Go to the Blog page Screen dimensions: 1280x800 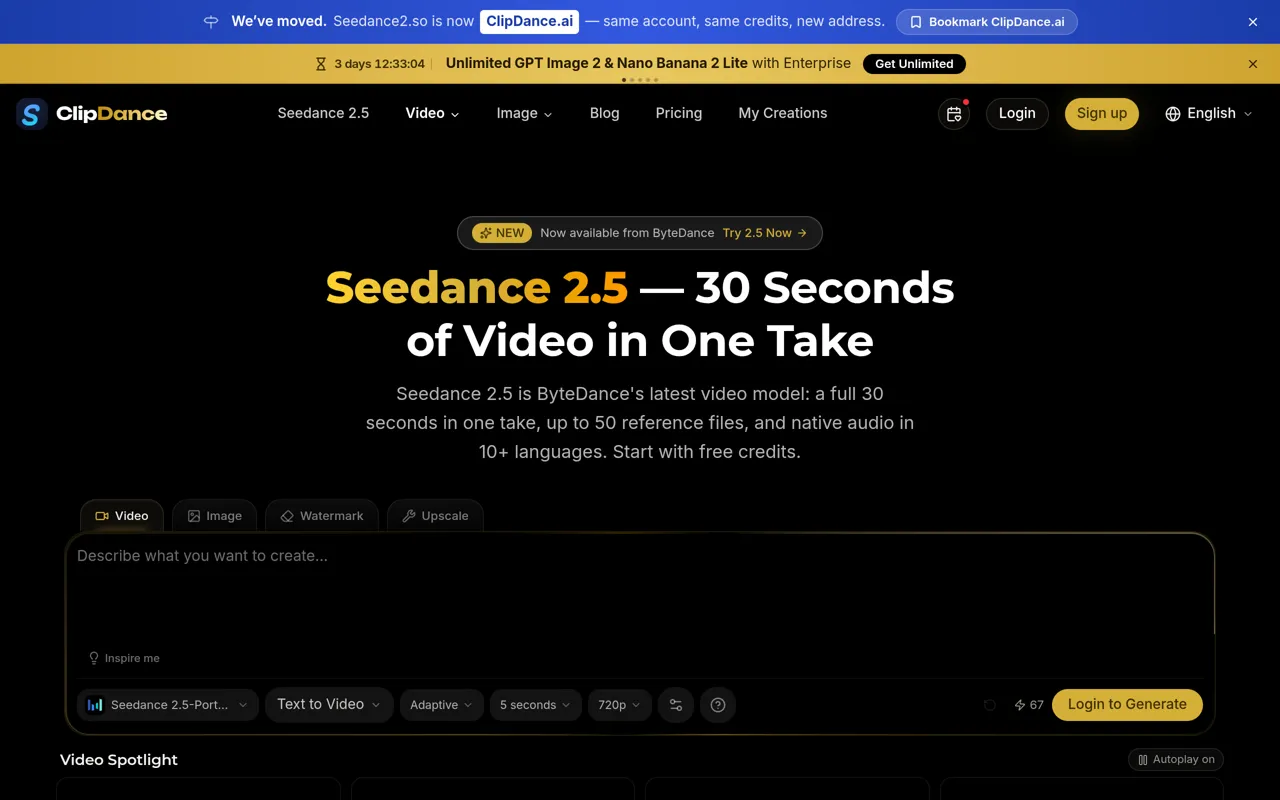604,114
